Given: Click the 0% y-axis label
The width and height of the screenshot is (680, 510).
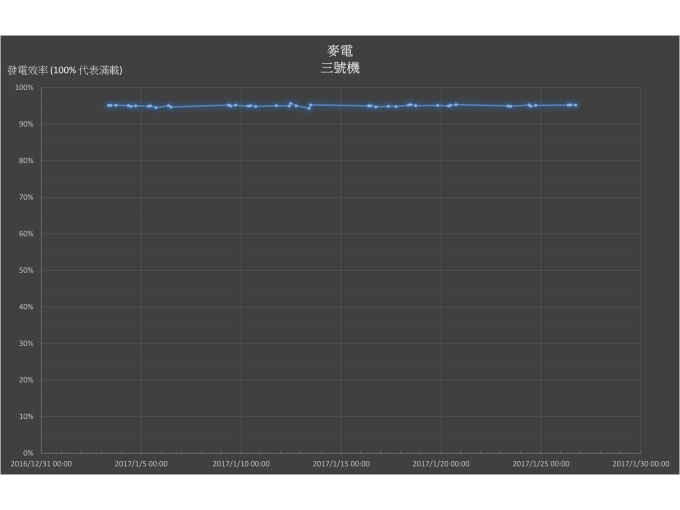Looking at the screenshot, I should [x=28, y=453].
